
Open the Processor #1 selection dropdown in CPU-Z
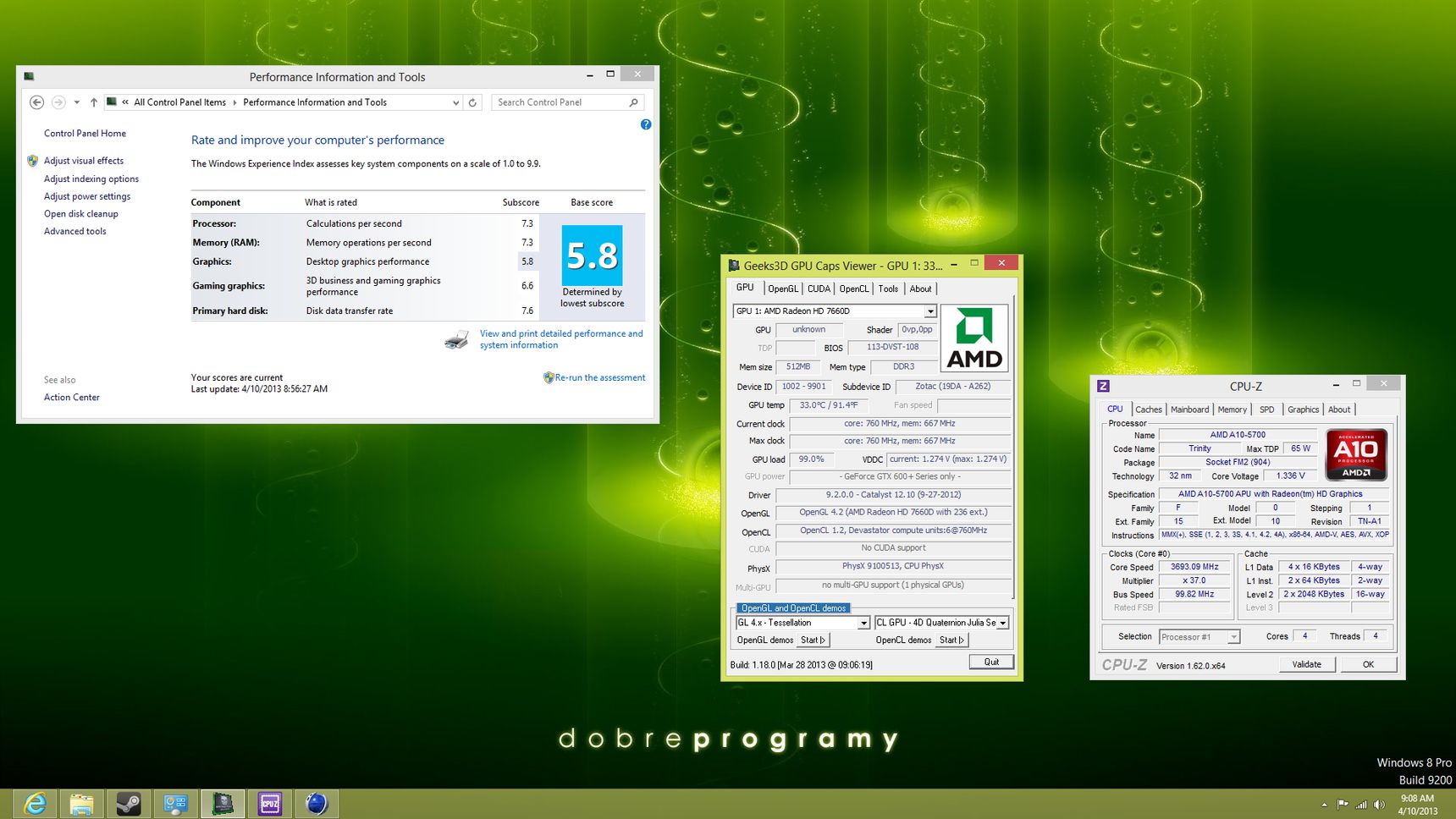pos(1233,637)
